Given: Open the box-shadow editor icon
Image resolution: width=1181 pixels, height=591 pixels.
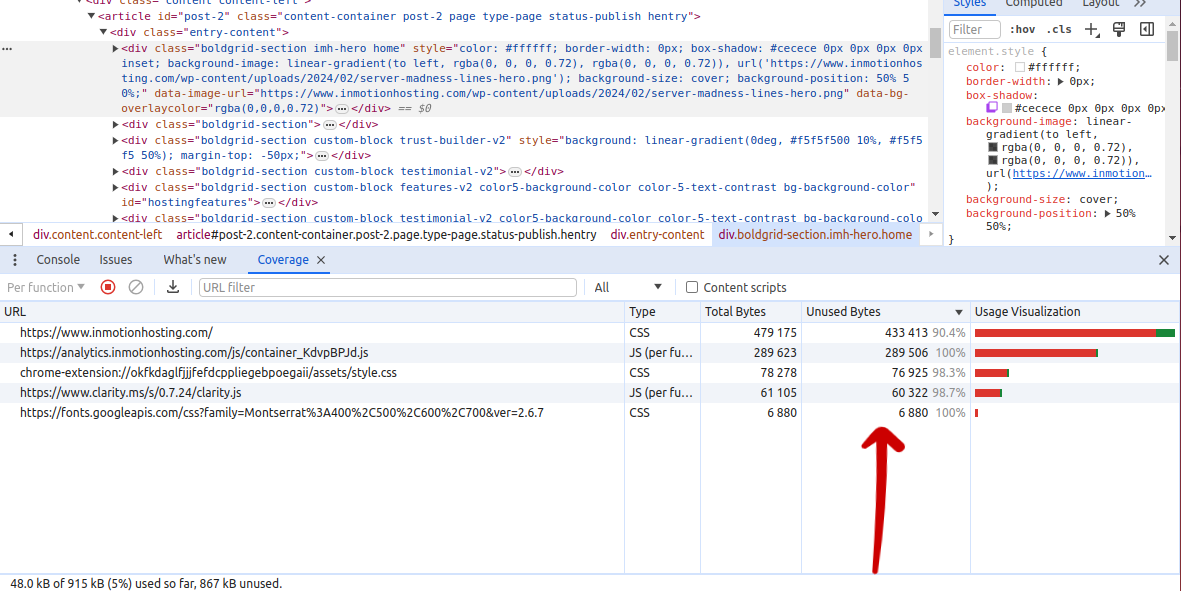Looking at the screenshot, I should pyautogui.click(x=992, y=108).
